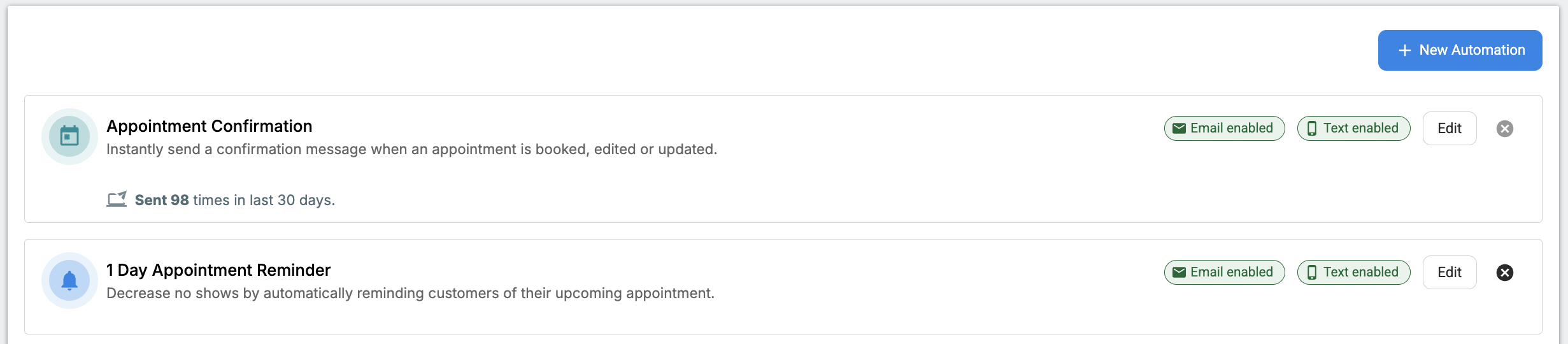Click the envelope icon in 1 Day Reminder row
1568x344 pixels.
pos(1179,272)
